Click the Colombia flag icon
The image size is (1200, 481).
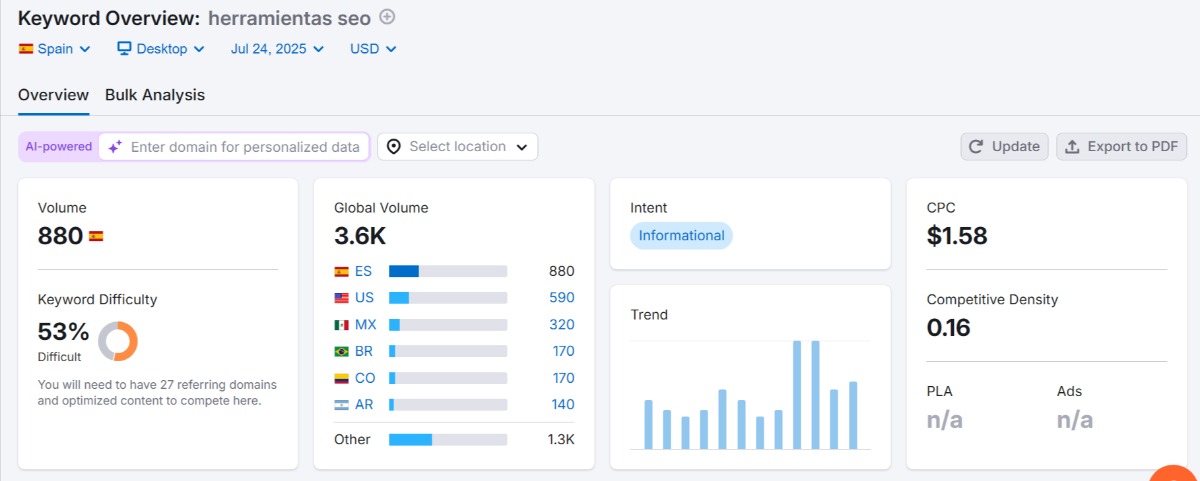click(x=341, y=379)
